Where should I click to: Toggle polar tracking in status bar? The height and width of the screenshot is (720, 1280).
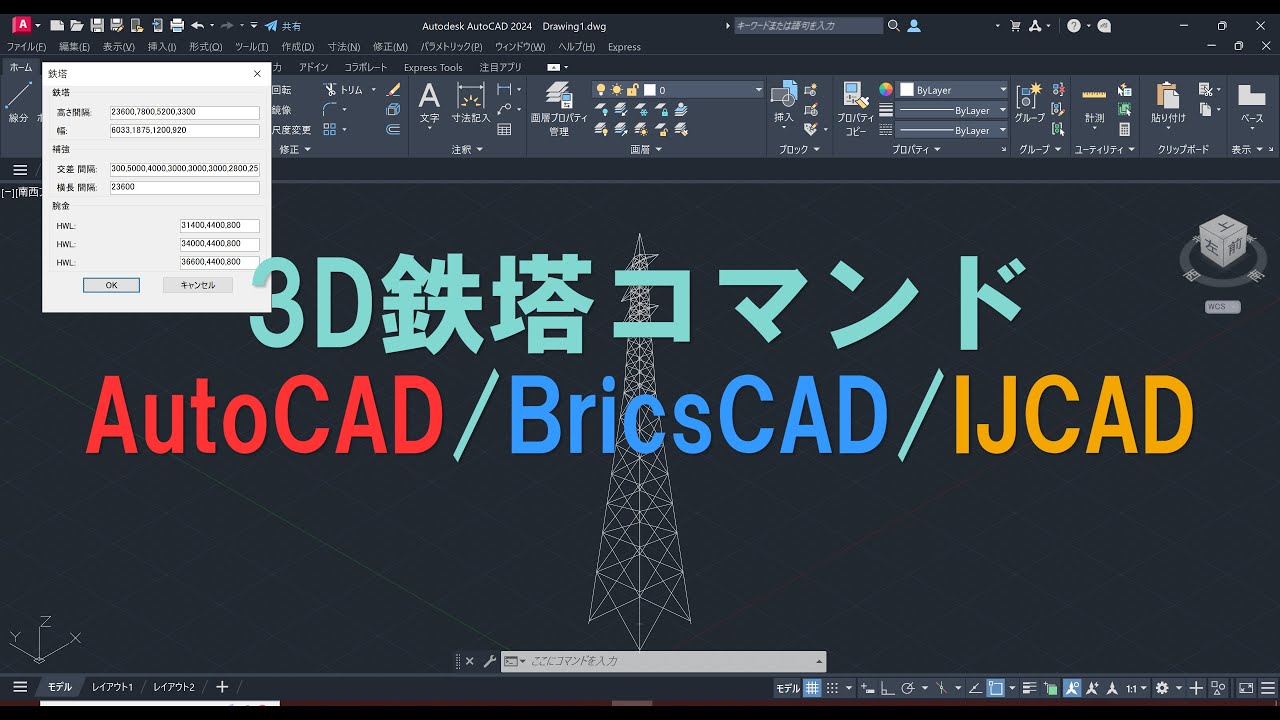pos(907,688)
